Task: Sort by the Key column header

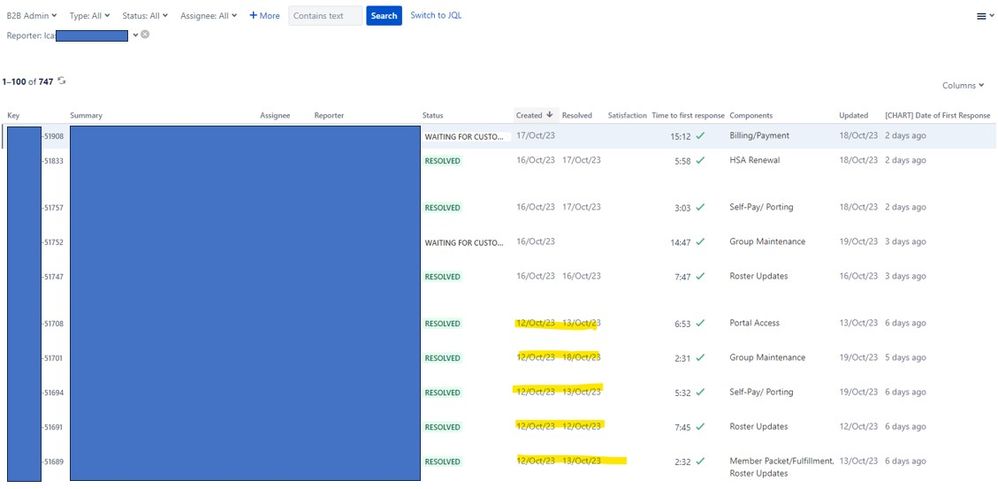Action: click(13, 115)
